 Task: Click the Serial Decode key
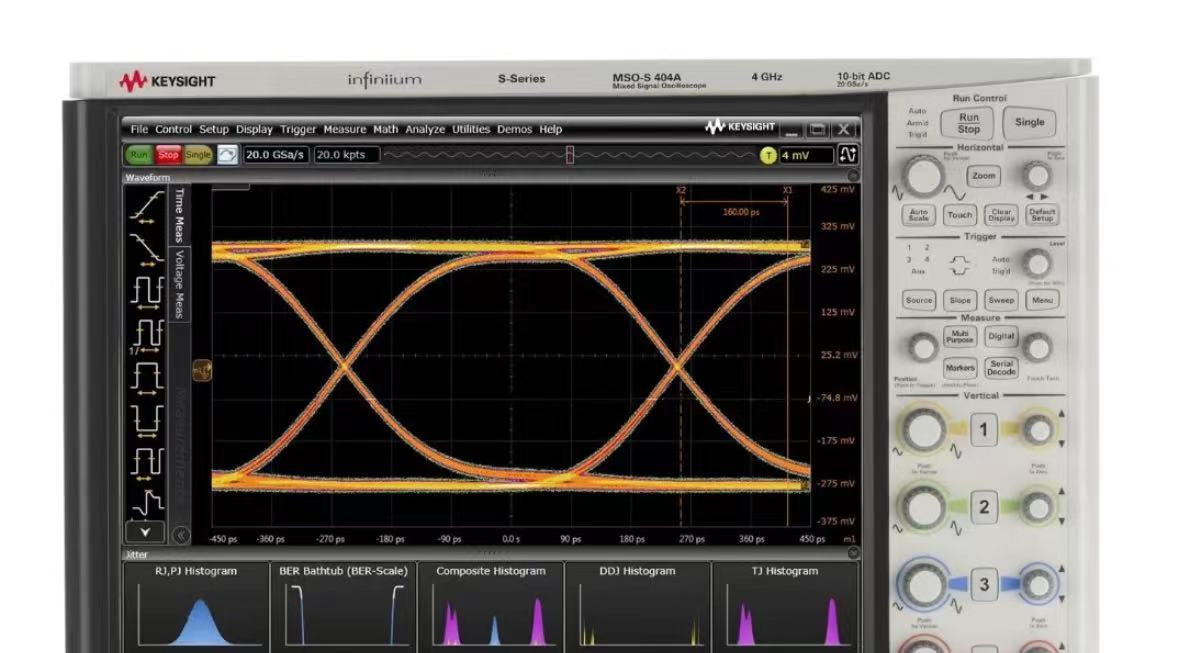(x=1001, y=368)
